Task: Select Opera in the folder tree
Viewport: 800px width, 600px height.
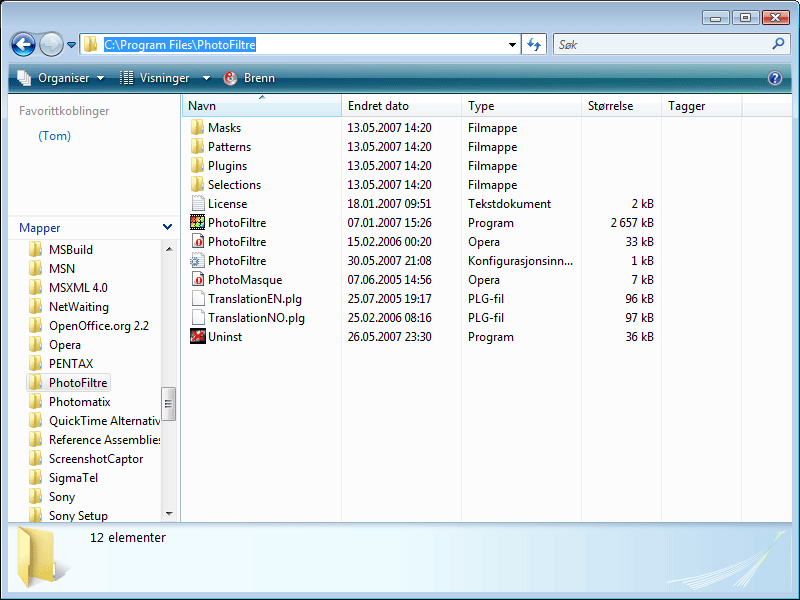Action: pyautogui.click(x=64, y=345)
